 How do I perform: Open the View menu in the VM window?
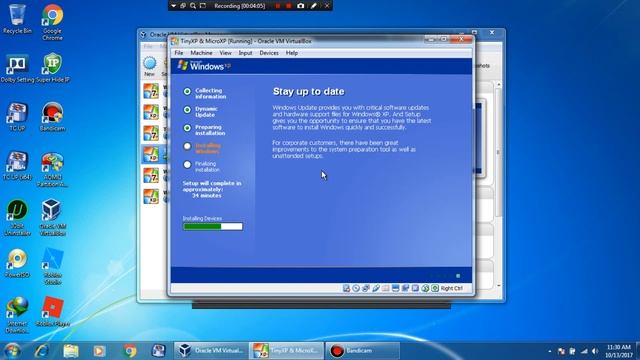point(225,53)
